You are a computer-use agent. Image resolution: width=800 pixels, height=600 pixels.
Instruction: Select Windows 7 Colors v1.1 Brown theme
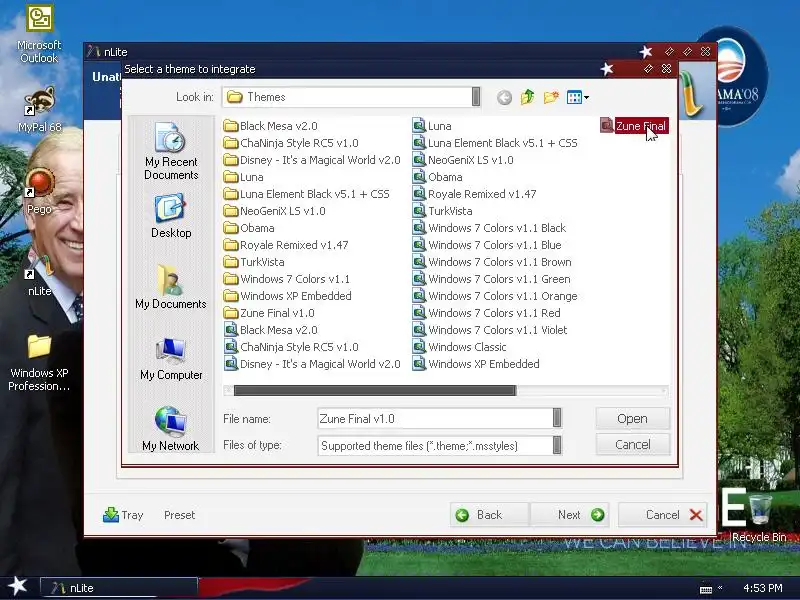(x=492, y=262)
